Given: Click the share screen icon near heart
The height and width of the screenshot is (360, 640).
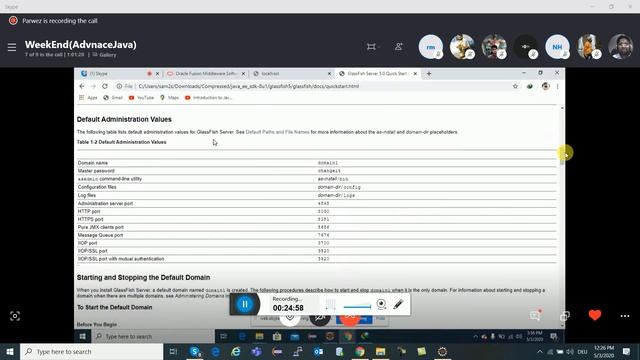Looking at the screenshot, I should [x=565, y=316].
